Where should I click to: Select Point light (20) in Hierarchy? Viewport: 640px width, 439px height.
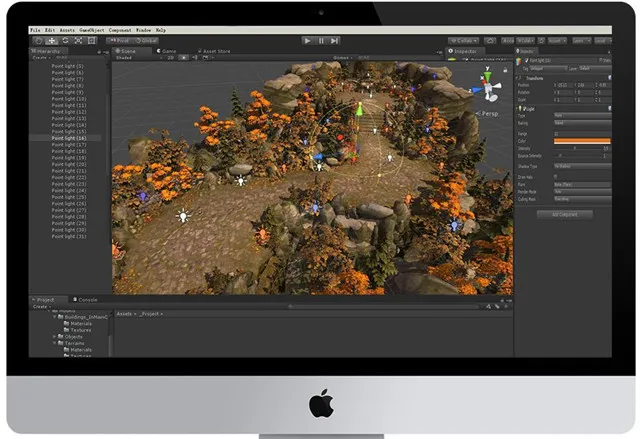(68, 165)
